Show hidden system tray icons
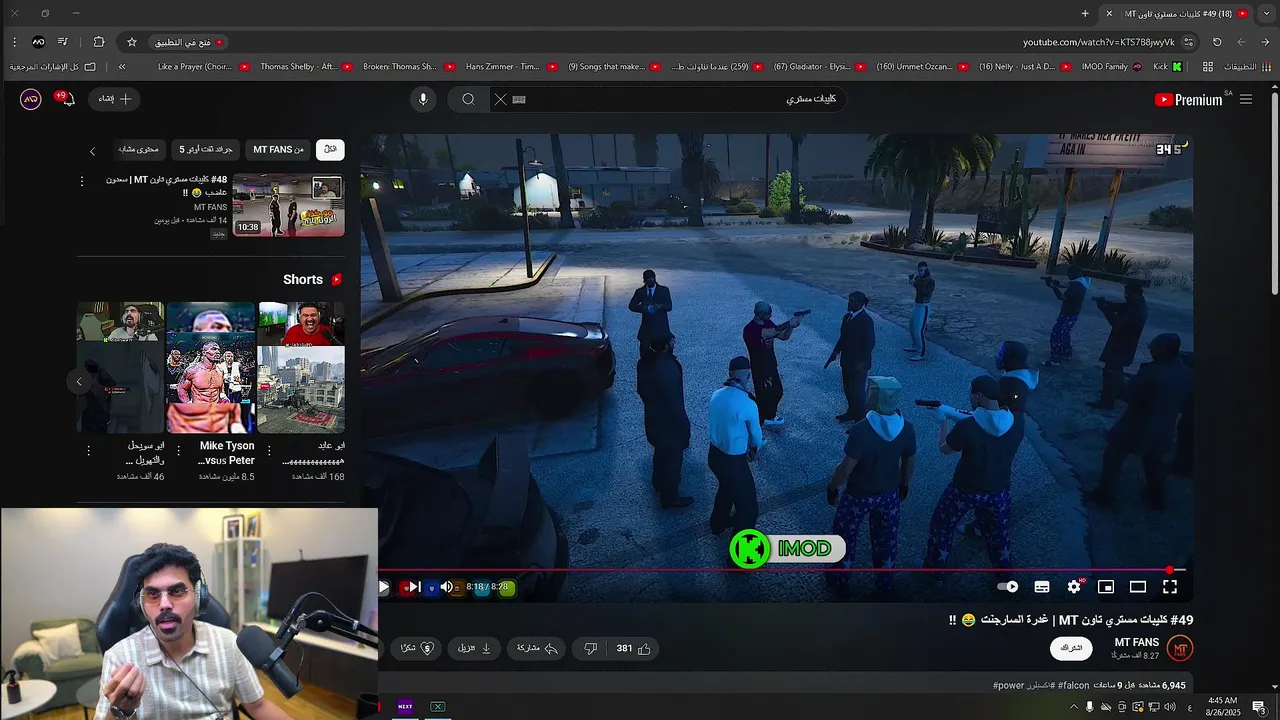 (x=1074, y=707)
